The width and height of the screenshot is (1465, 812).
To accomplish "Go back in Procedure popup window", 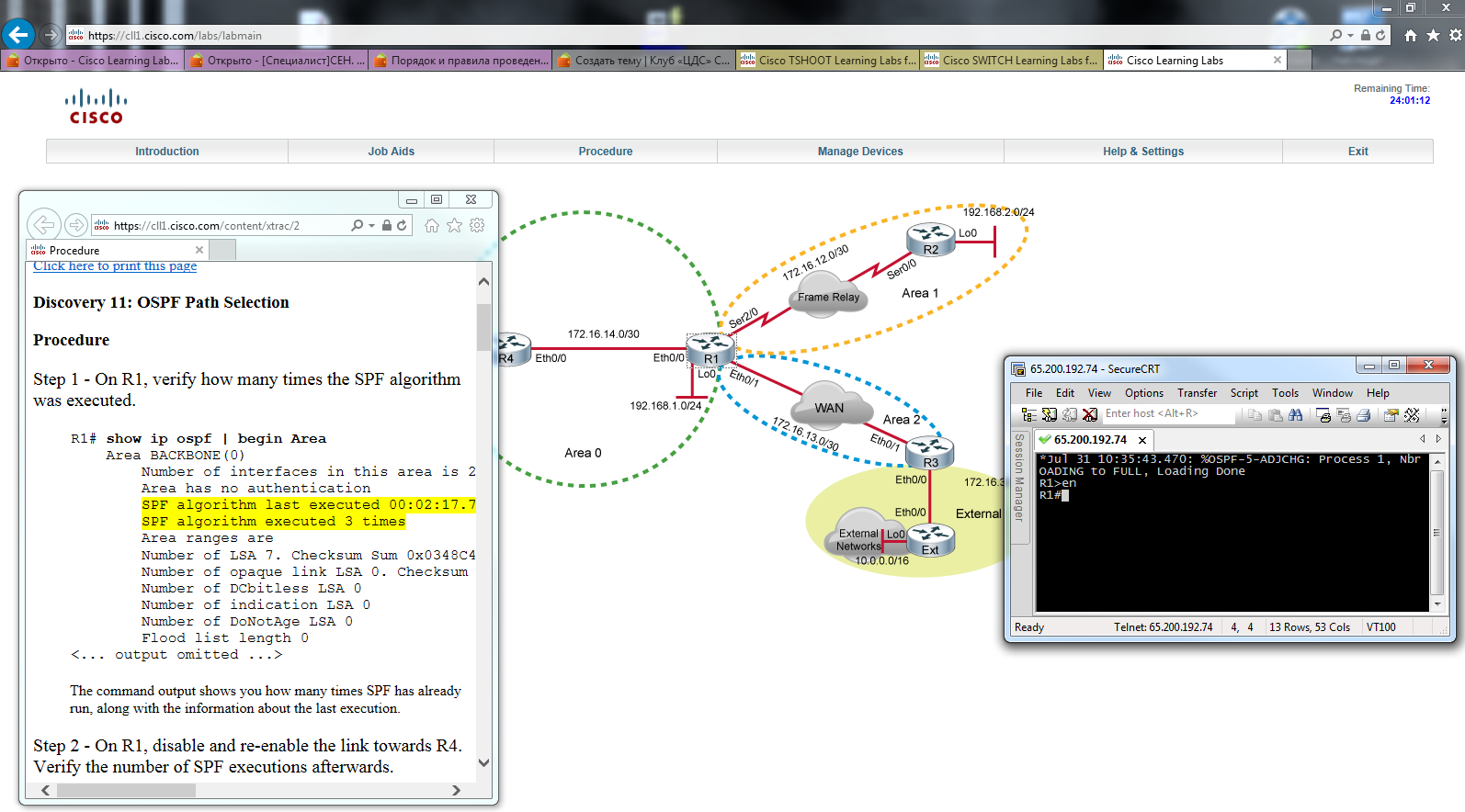I will (44, 224).
